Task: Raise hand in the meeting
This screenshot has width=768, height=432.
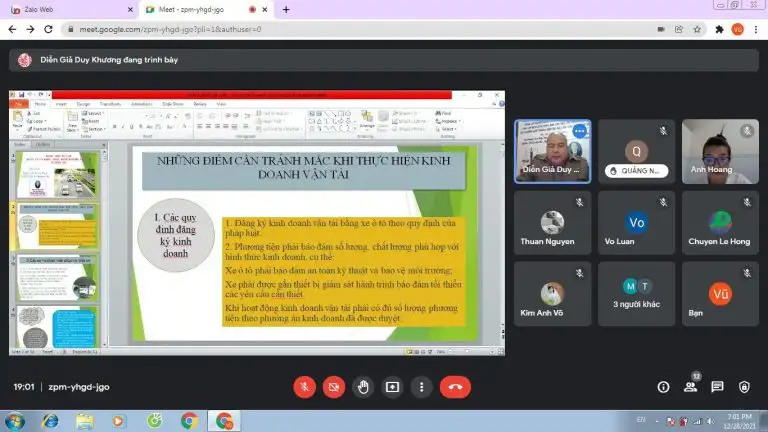Action: coord(363,387)
